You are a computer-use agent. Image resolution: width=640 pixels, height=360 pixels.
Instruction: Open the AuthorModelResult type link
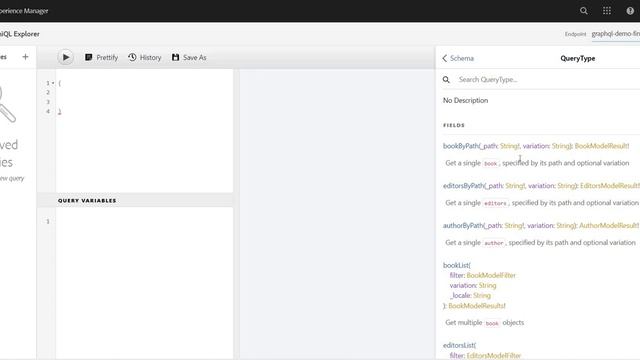pos(609,225)
